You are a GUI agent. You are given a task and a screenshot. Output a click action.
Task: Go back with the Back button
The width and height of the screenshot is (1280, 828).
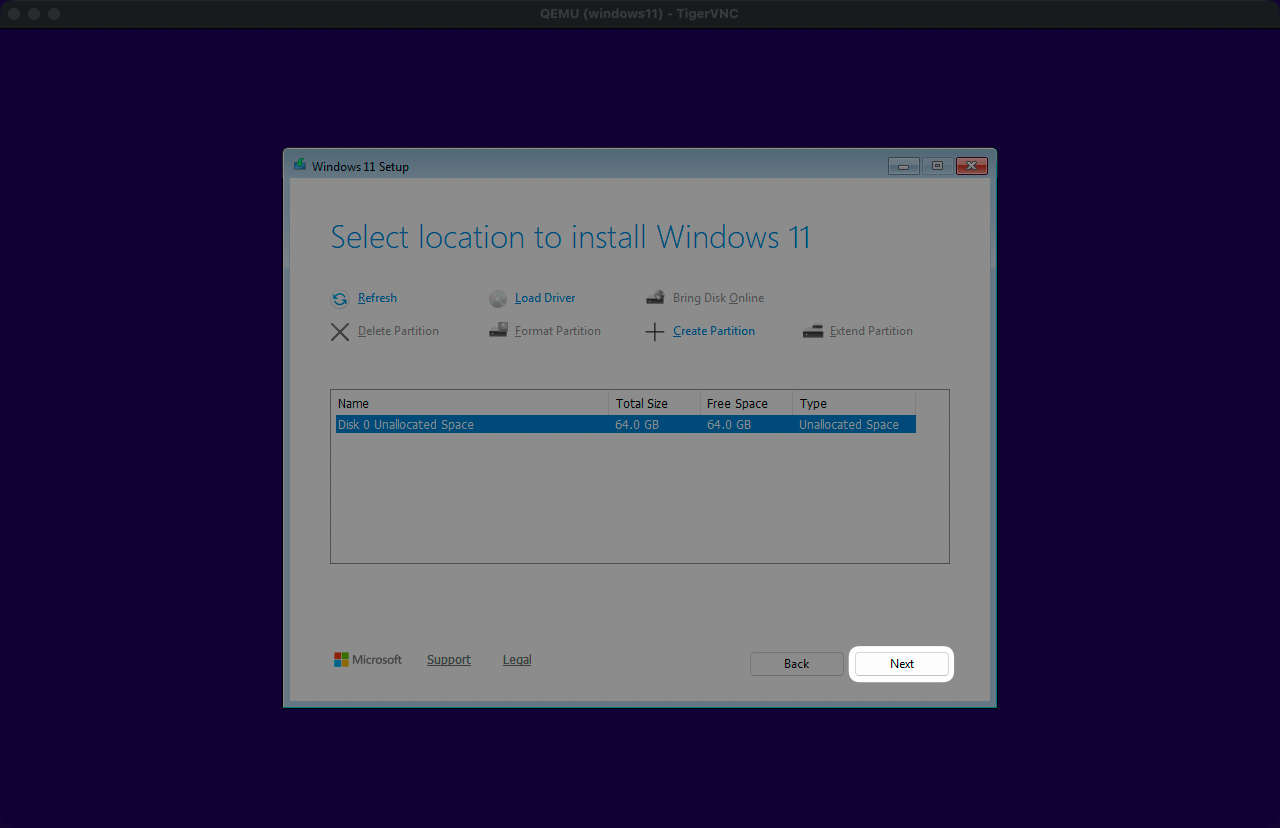pos(797,664)
